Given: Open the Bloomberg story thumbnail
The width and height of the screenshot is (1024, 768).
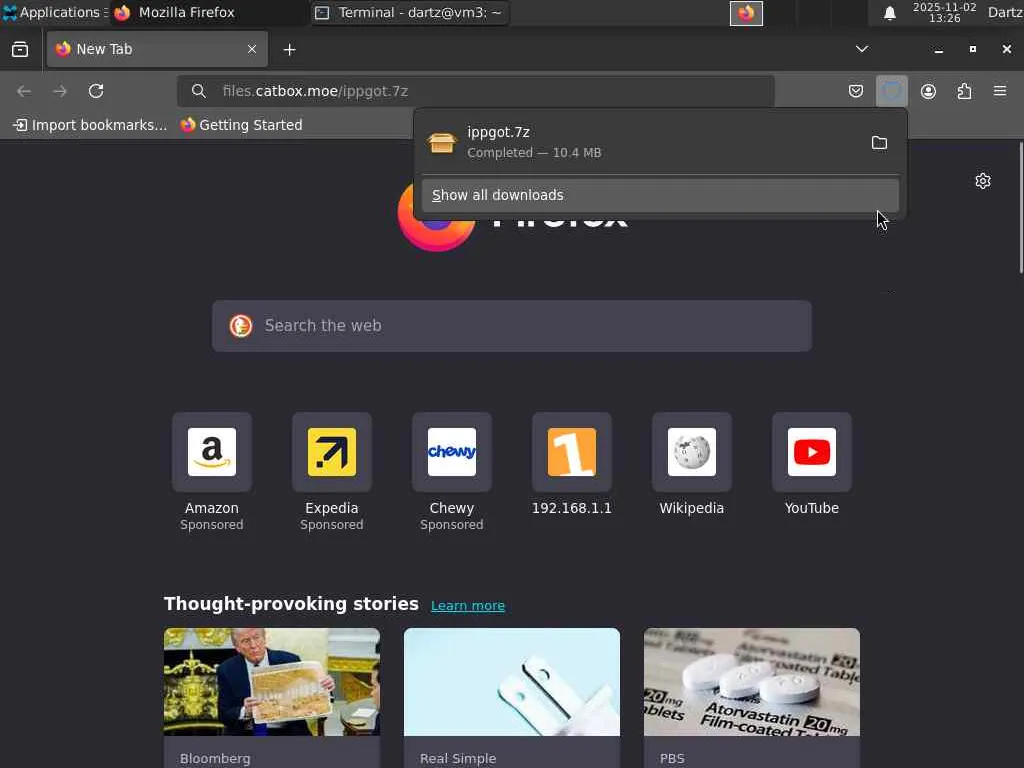Looking at the screenshot, I should (x=272, y=682).
